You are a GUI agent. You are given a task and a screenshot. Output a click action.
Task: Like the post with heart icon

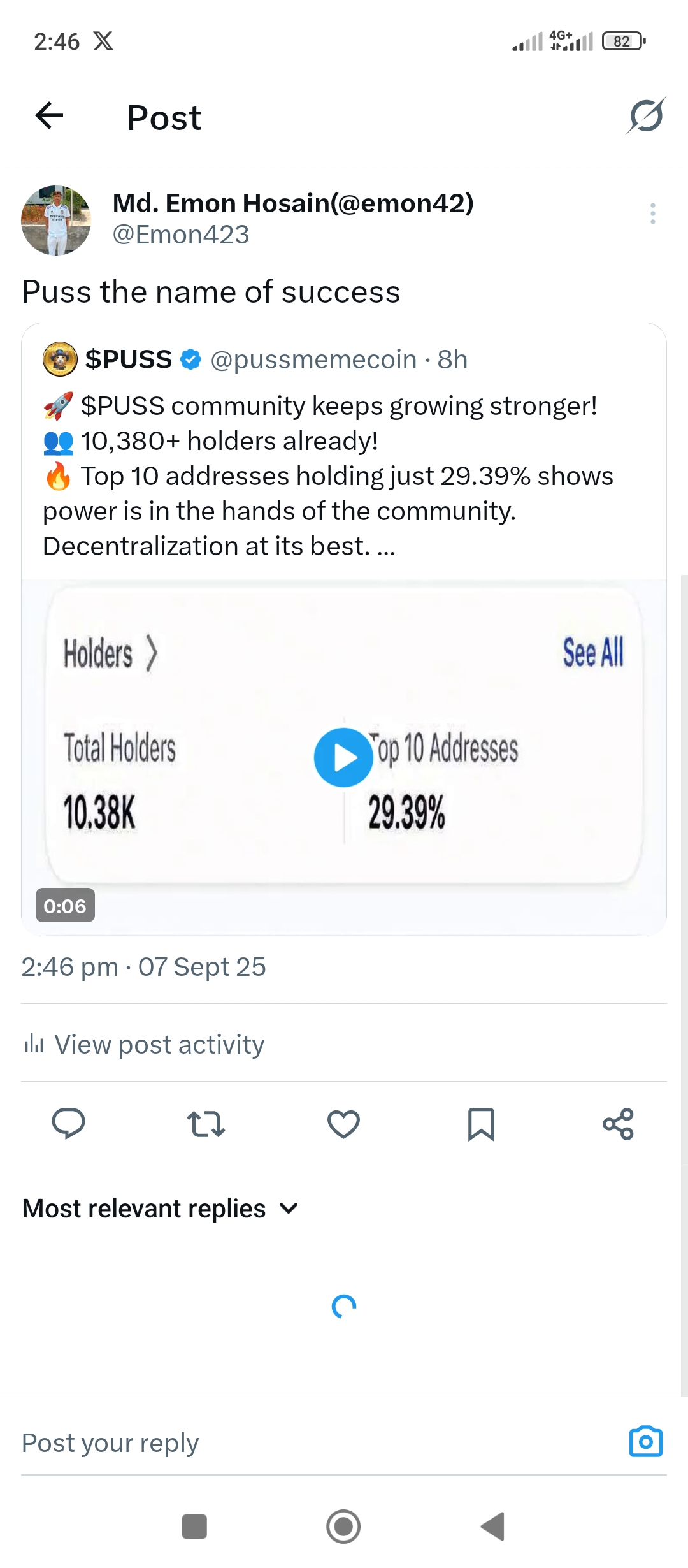pyautogui.click(x=343, y=1124)
